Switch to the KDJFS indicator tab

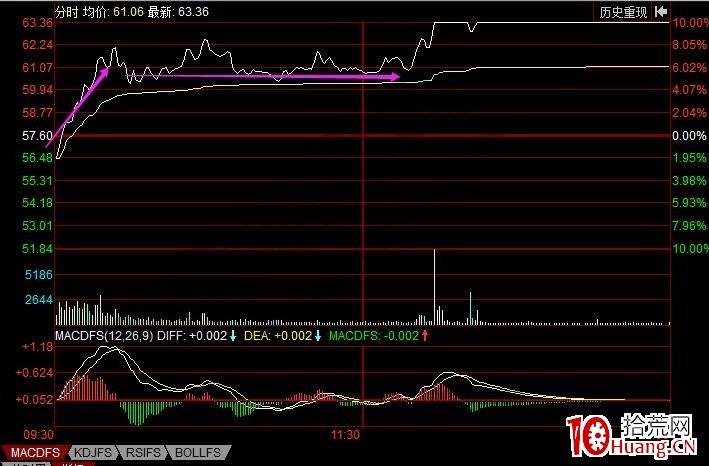pyautogui.click(x=93, y=453)
